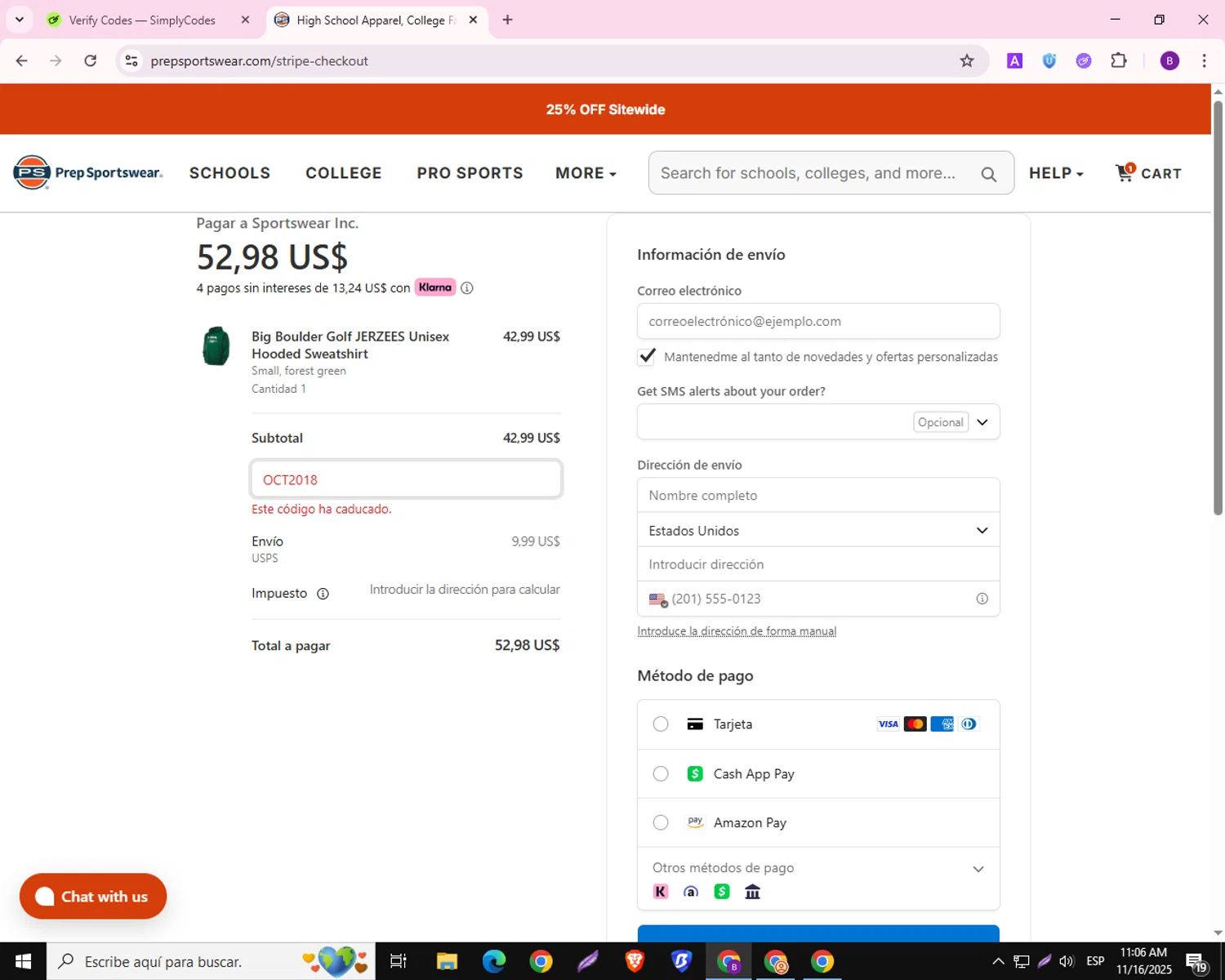Click the Visa card logo

[x=888, y=724]
